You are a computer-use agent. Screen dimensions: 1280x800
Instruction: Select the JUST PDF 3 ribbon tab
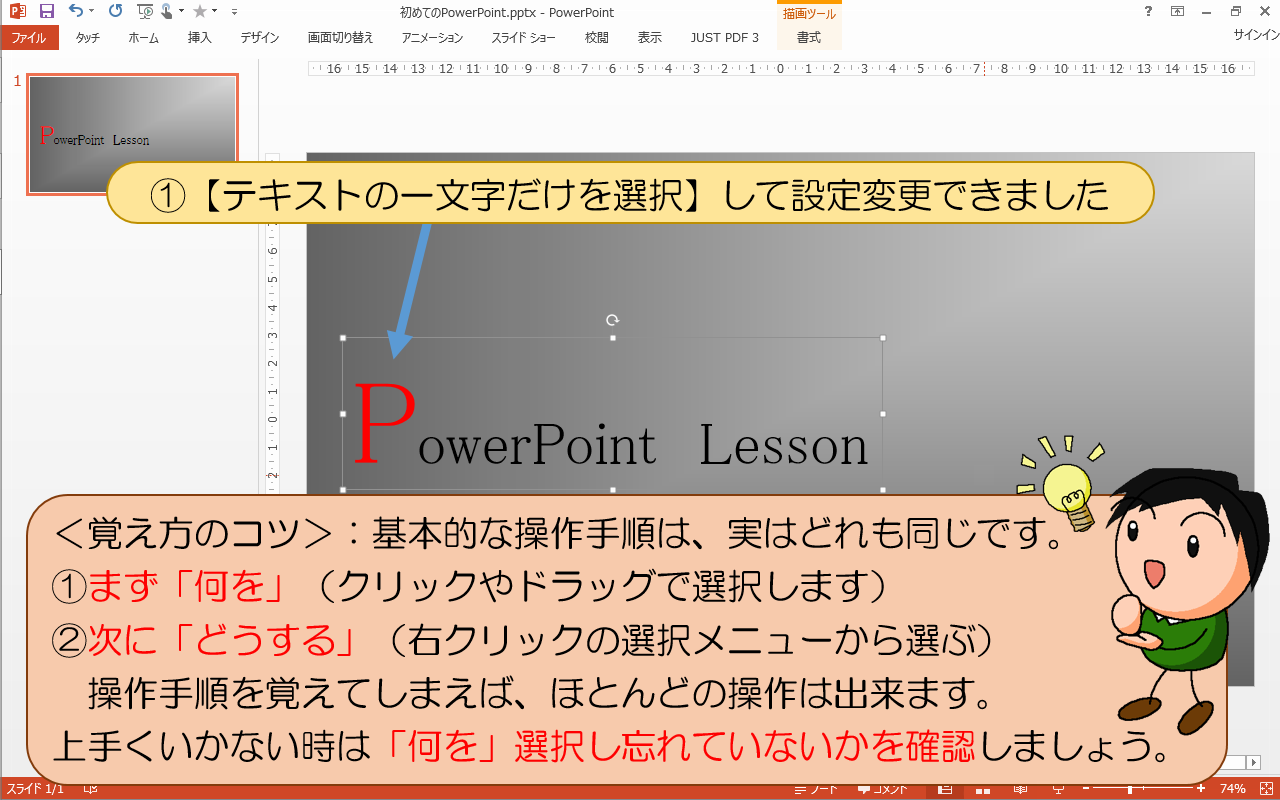pyautogui.click(x=725, y=38)
